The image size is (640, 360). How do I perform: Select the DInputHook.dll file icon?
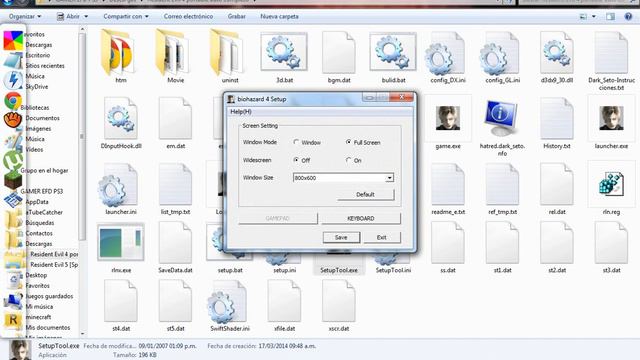tap(120, 118)
